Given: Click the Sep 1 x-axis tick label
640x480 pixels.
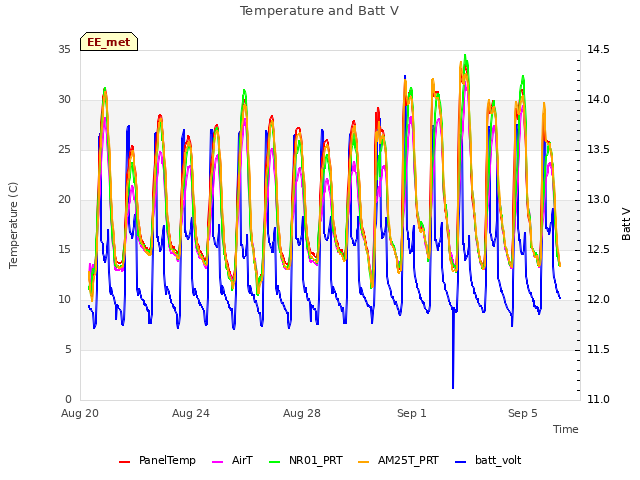Looking at the screenshot, I should (412, 413).
